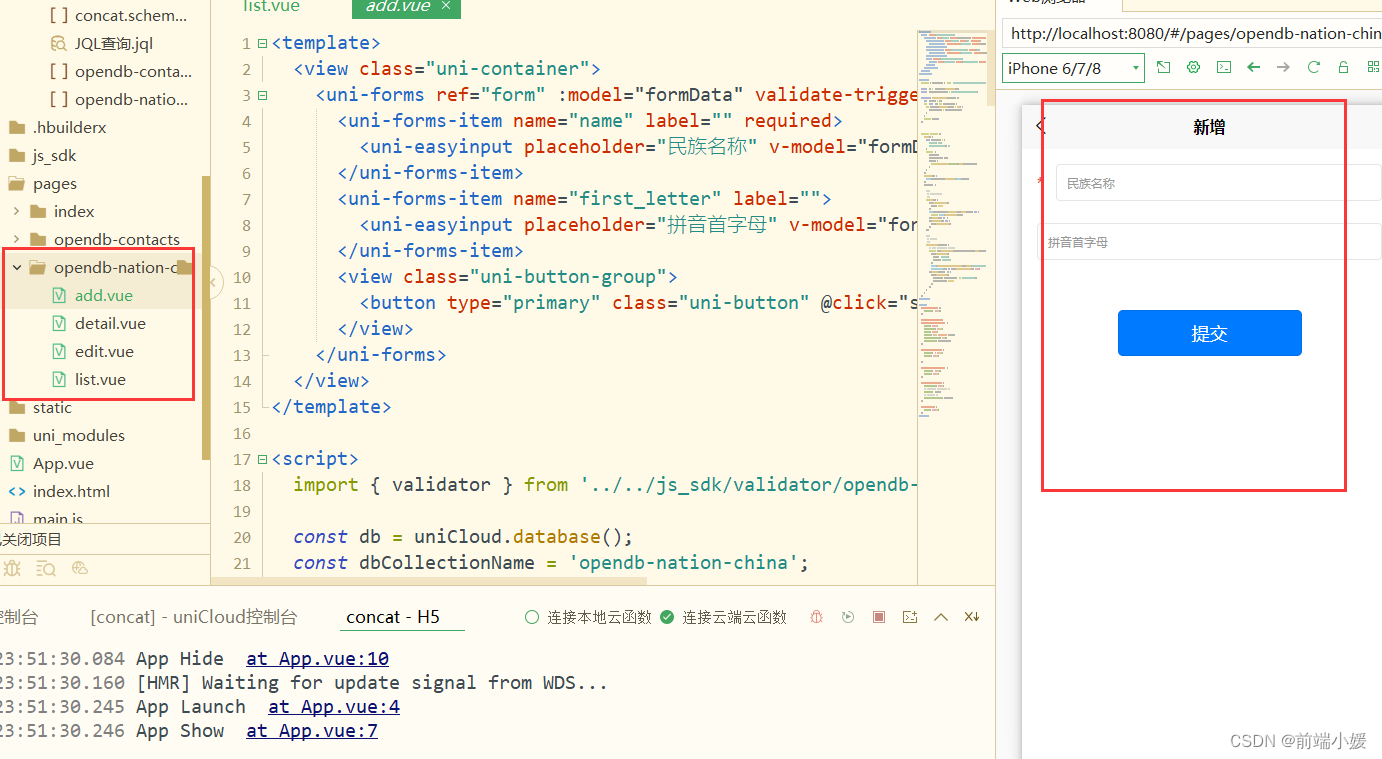Screen dimensions: 1382x759
Task: Click the rerun icon in console toolbar
Action: click(848, 617)
